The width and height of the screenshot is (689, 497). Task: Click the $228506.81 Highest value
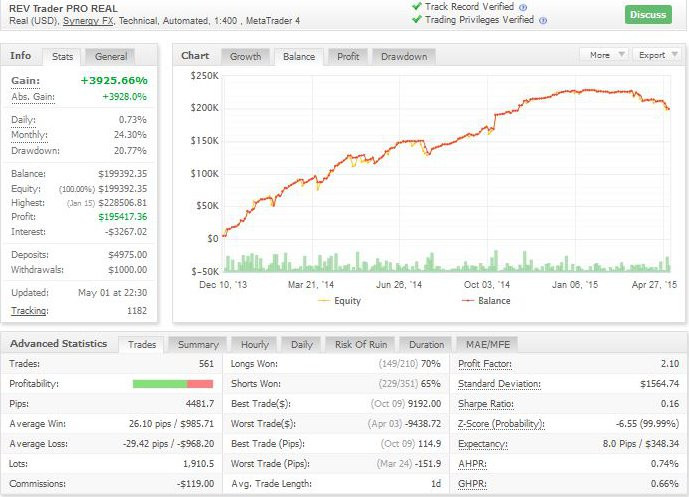point(123,203)
